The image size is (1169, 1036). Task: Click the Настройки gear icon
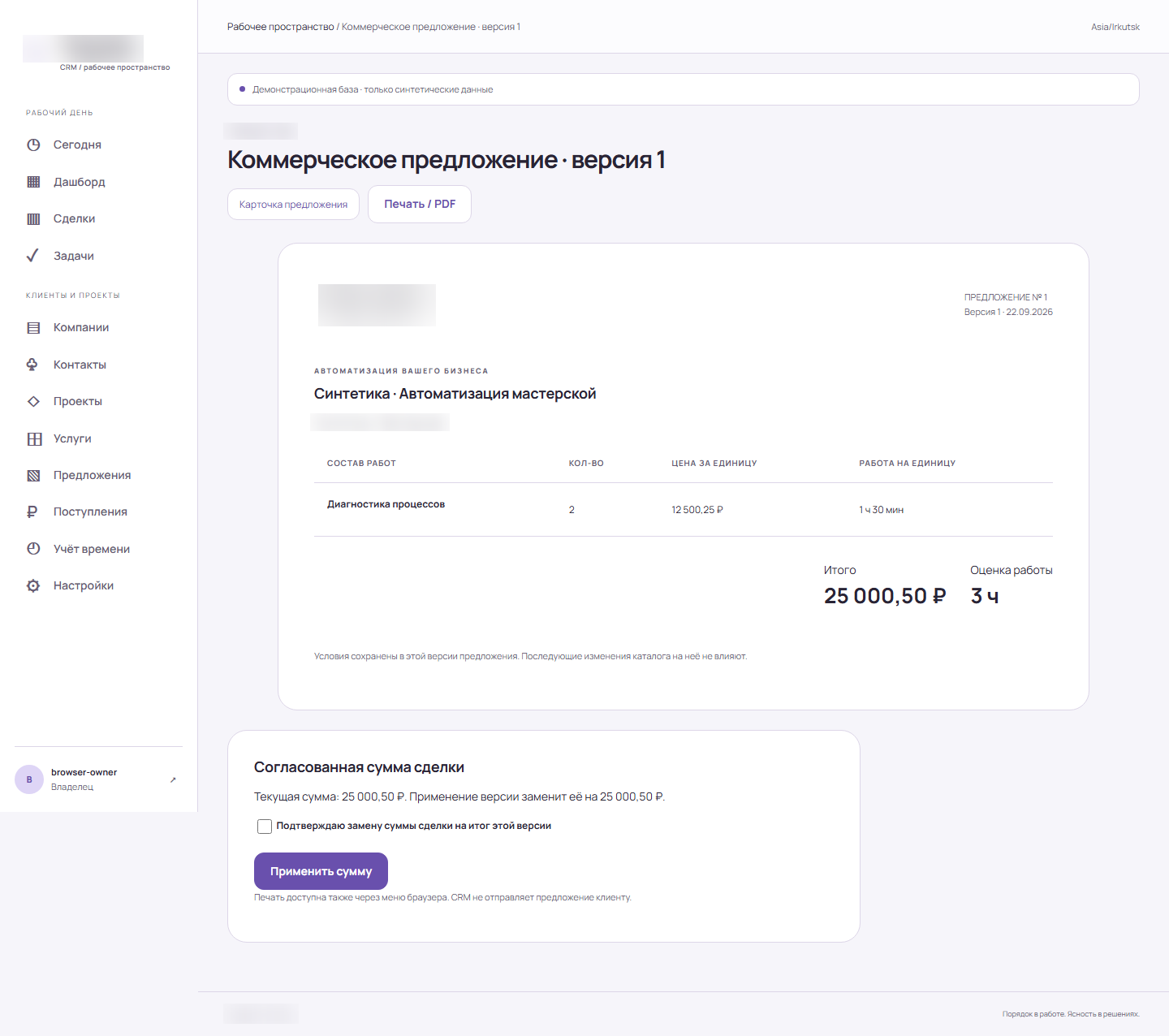[33, 586]
